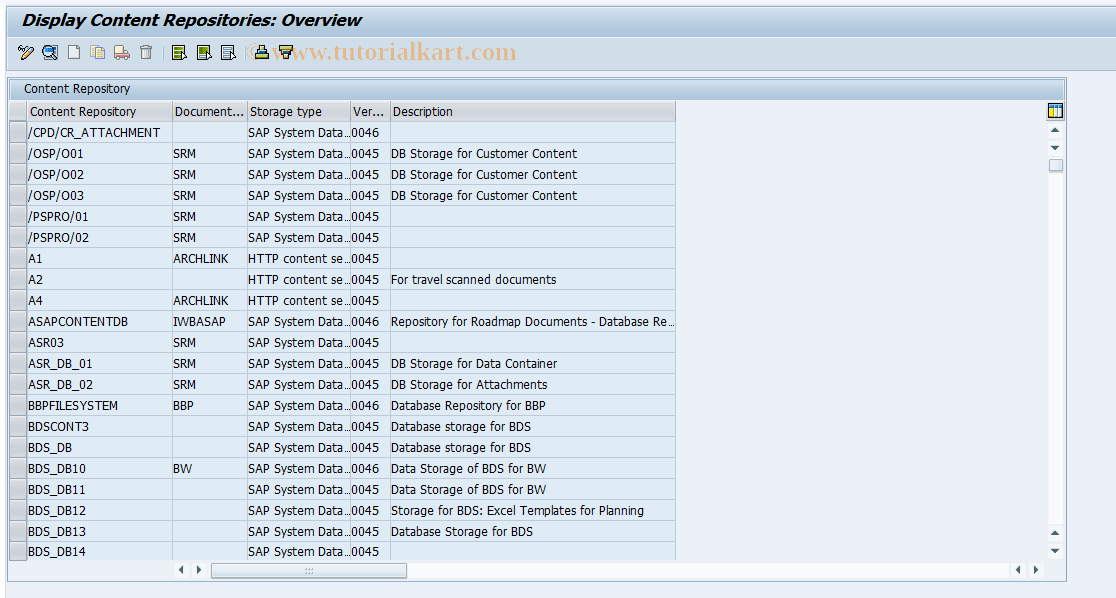This screenshot has height=598, width=1116.
Task: Click the Display magnifier icon
Action: [x=49, y=52]
